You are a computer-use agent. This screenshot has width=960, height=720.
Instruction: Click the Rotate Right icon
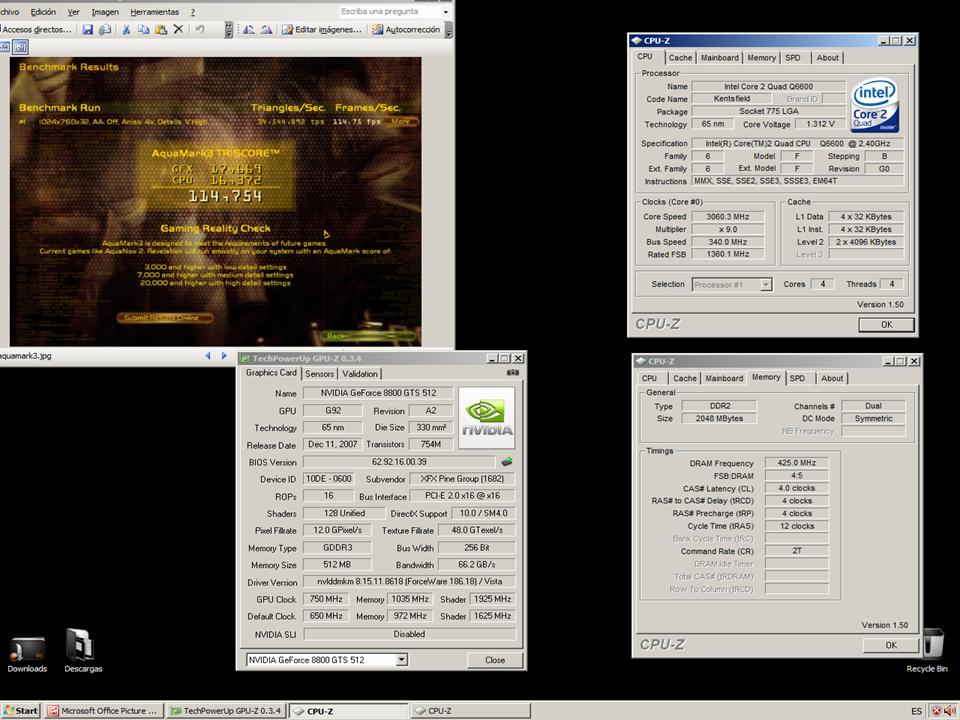coord(266,29)
